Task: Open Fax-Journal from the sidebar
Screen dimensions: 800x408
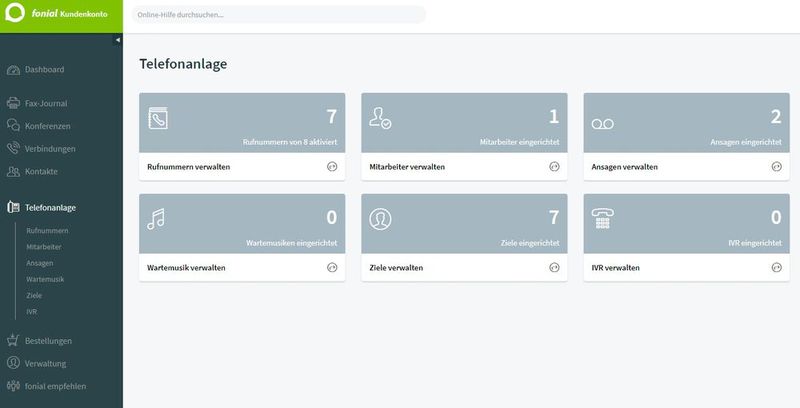Action: [46, 104]
